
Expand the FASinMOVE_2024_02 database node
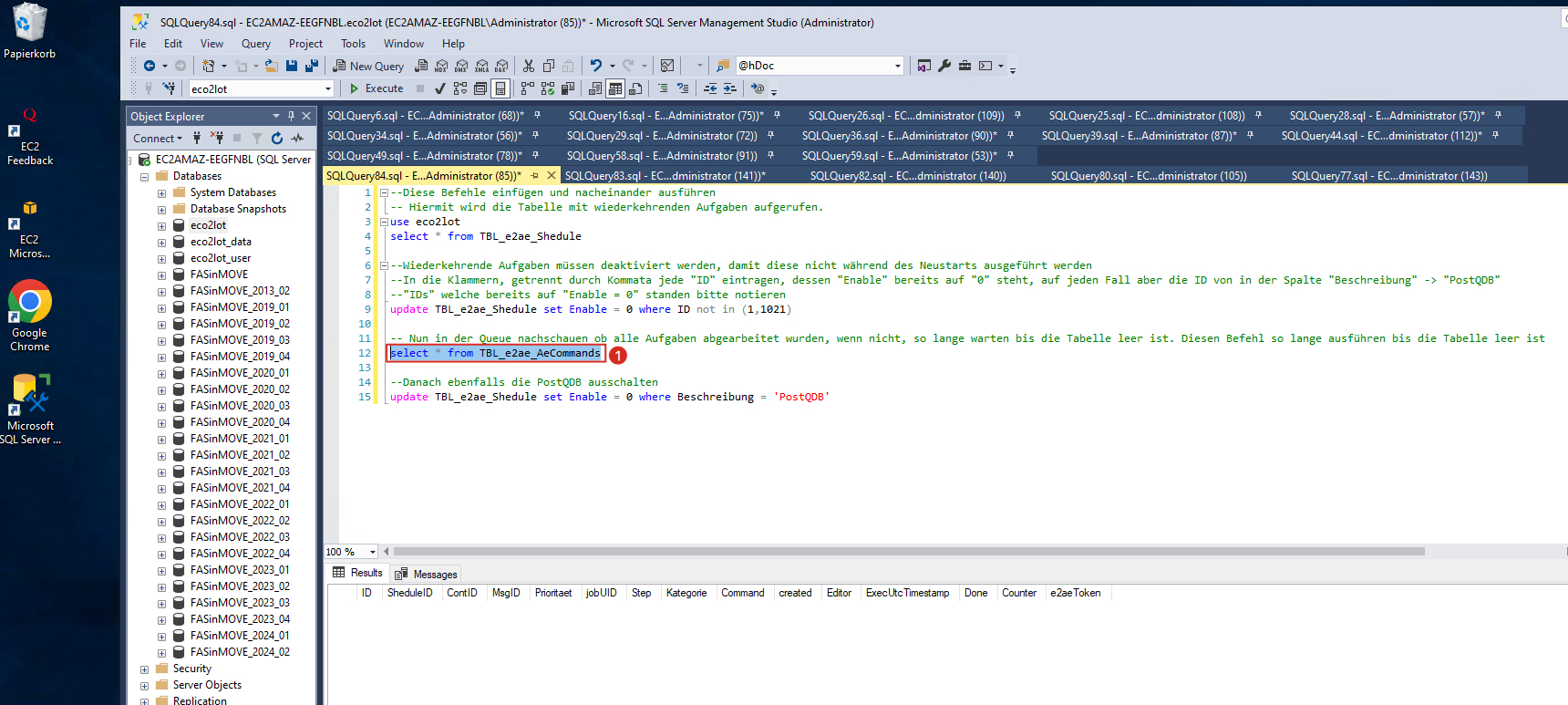[x=161, y=653]
